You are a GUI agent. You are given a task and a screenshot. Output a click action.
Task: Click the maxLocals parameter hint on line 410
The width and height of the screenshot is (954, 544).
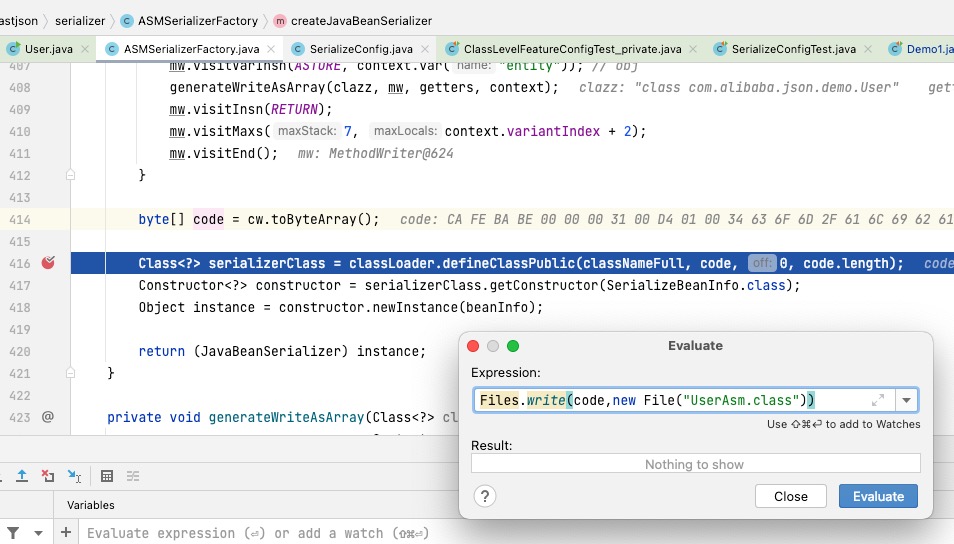[405, 131]
